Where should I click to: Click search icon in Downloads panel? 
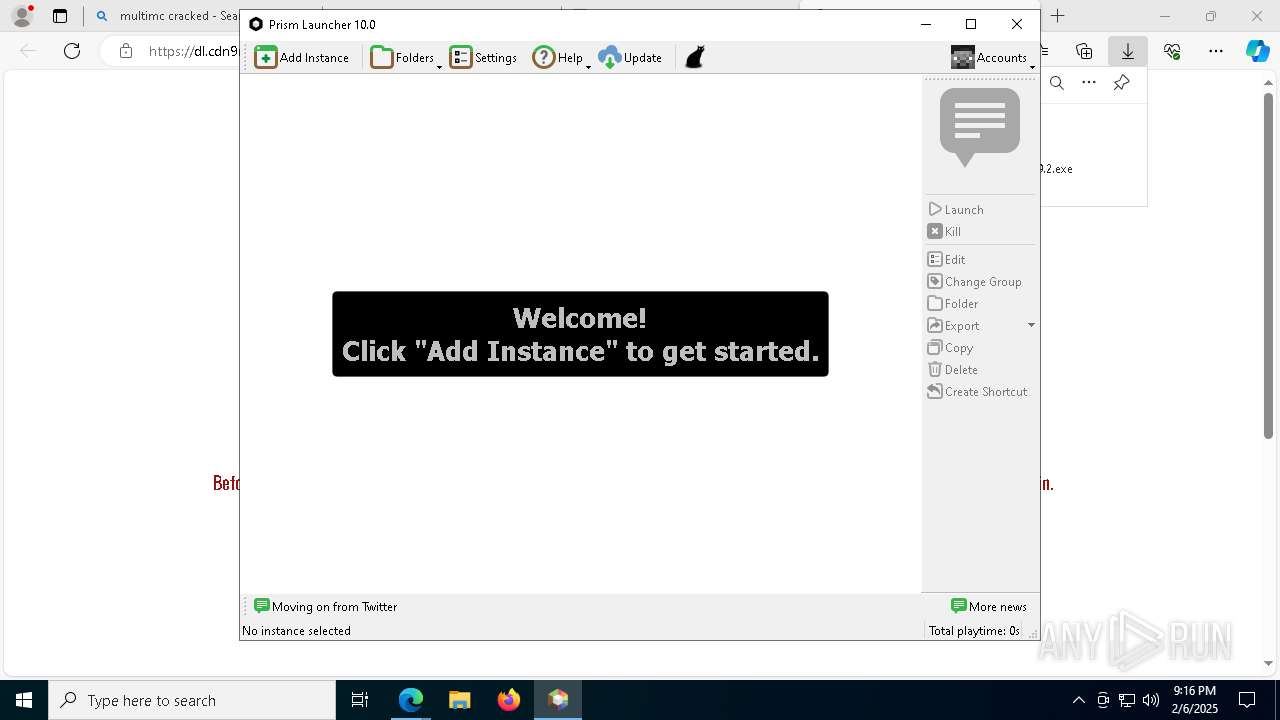click(1057, 83)
